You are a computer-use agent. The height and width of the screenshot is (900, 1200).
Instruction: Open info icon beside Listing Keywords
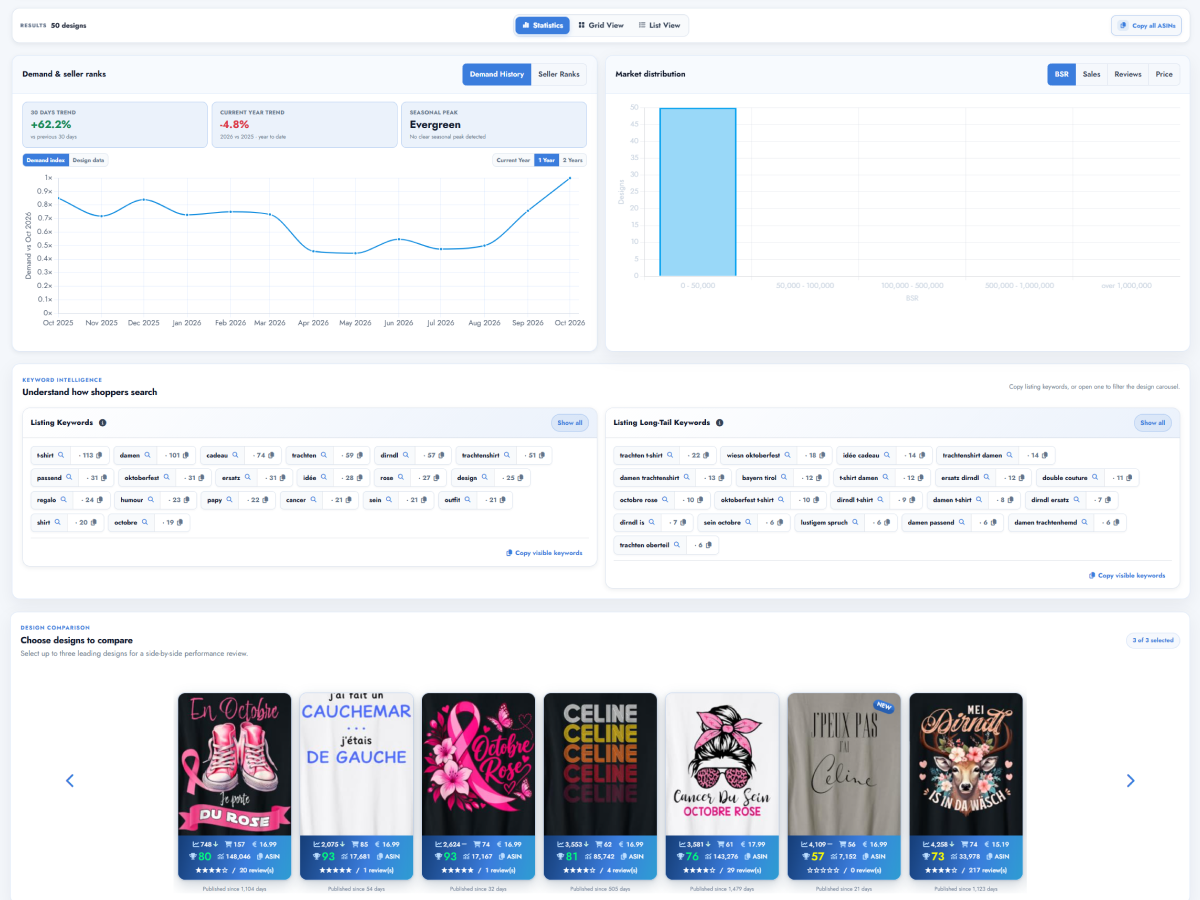coord(103,423)
